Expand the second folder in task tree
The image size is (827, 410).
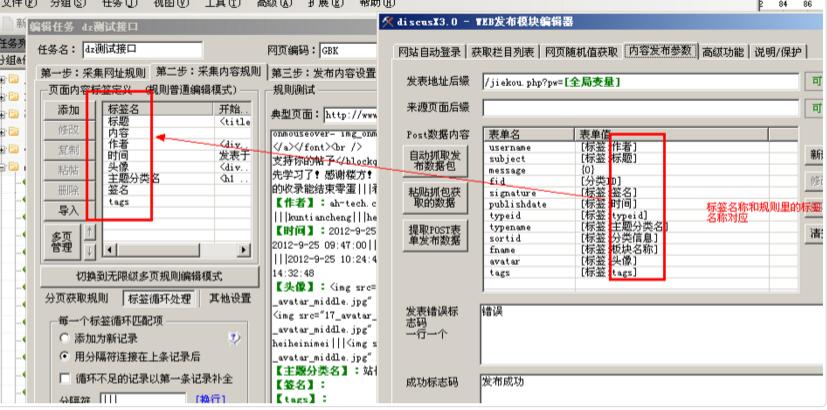point(3,97)
